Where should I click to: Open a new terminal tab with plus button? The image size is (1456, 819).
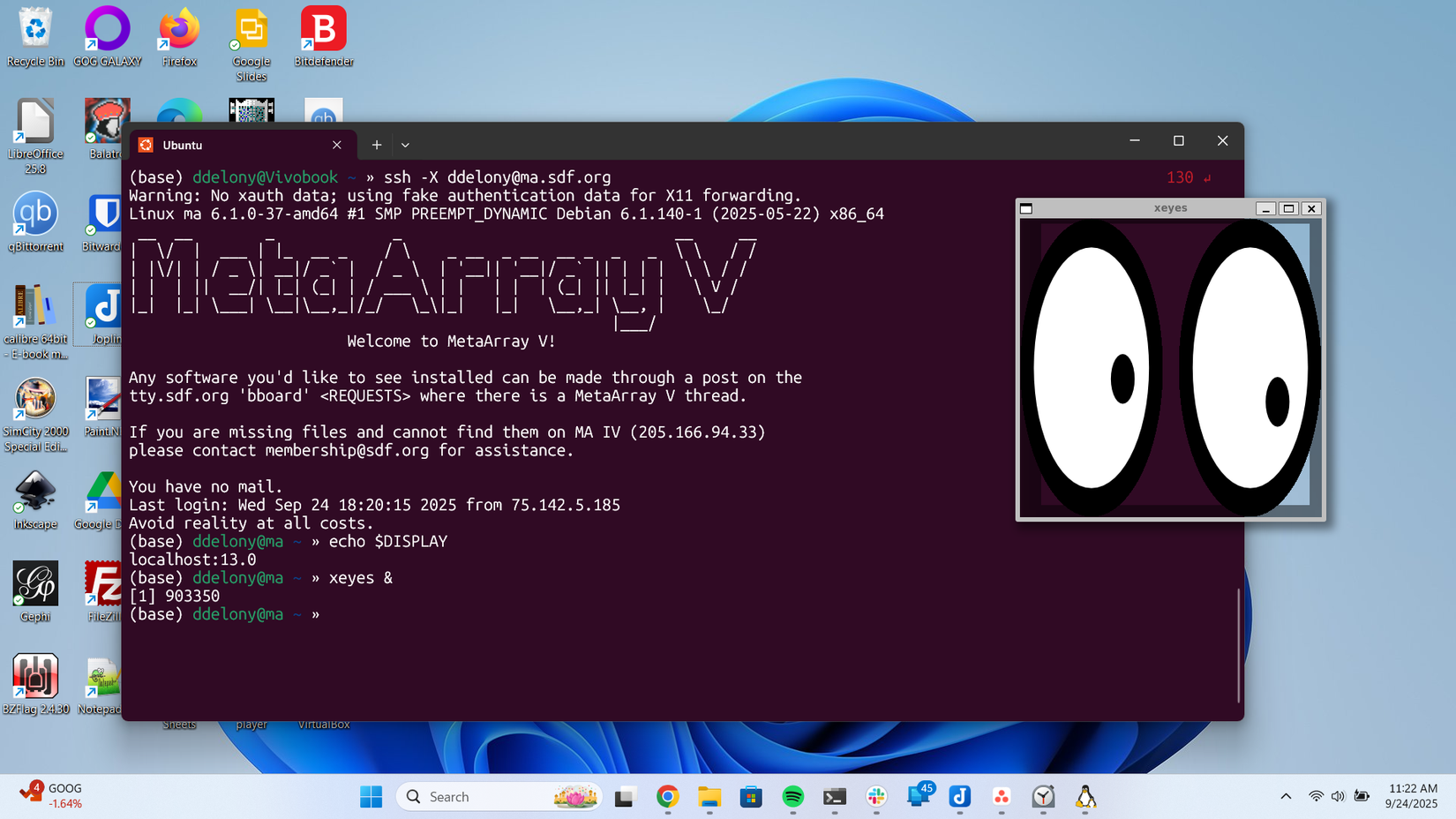pyautogui.click(x=377, y=145)
